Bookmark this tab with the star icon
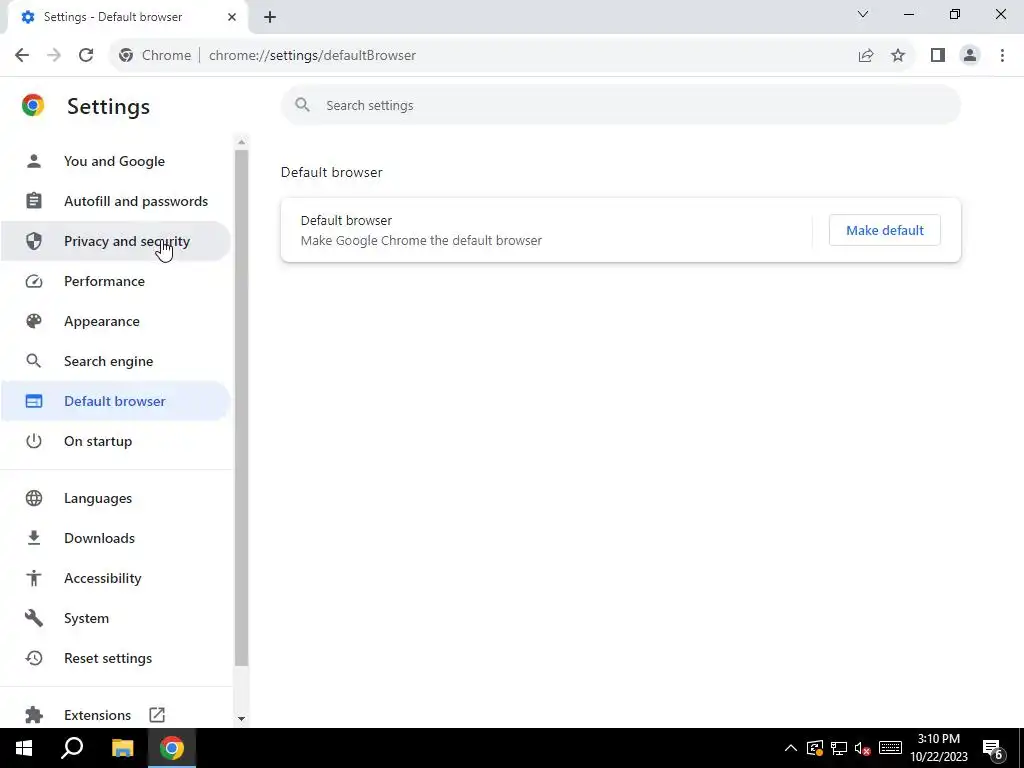Screen dimensions: 1024x768 898,56
